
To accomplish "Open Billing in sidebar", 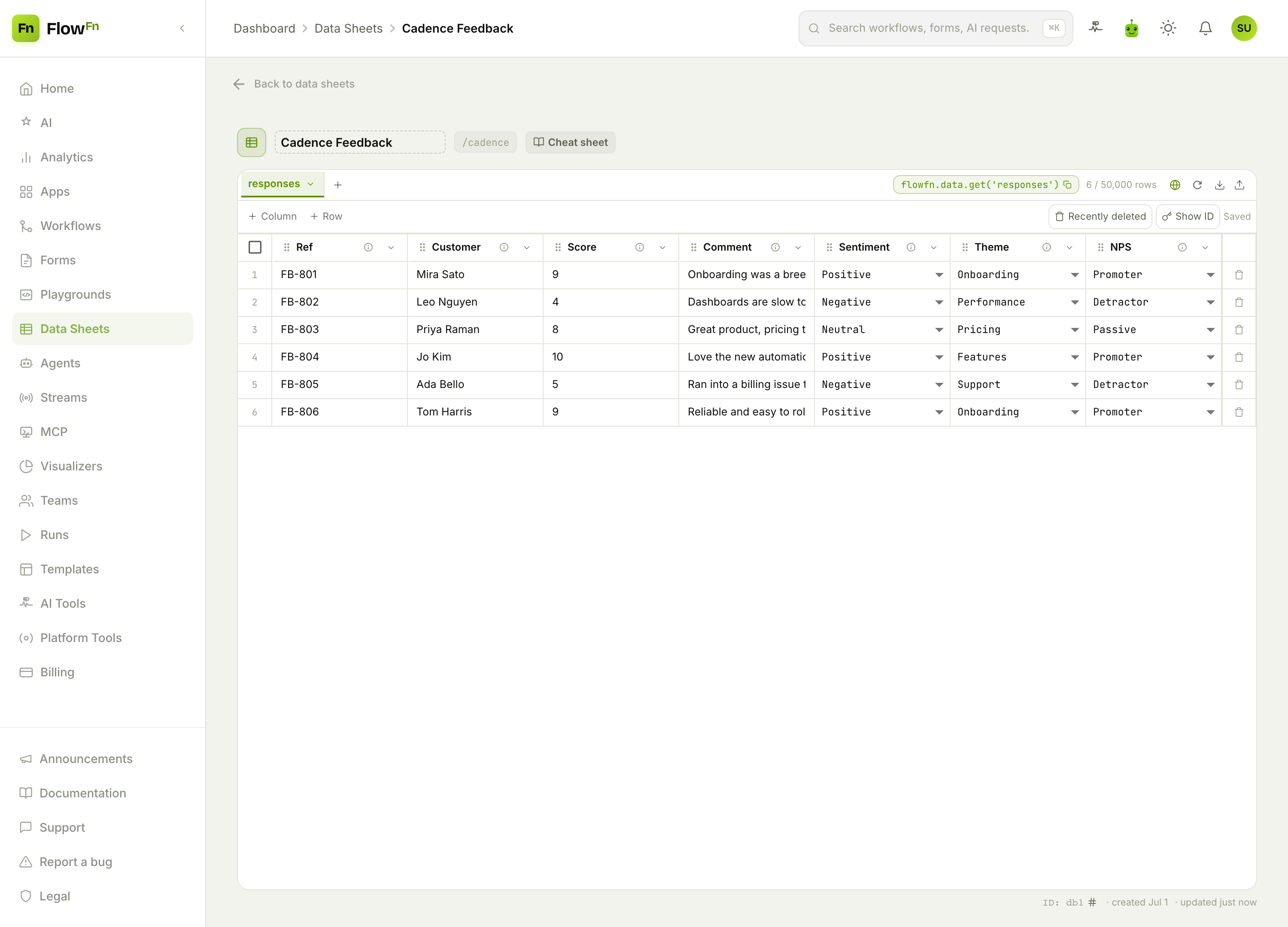I will (102, 672).
